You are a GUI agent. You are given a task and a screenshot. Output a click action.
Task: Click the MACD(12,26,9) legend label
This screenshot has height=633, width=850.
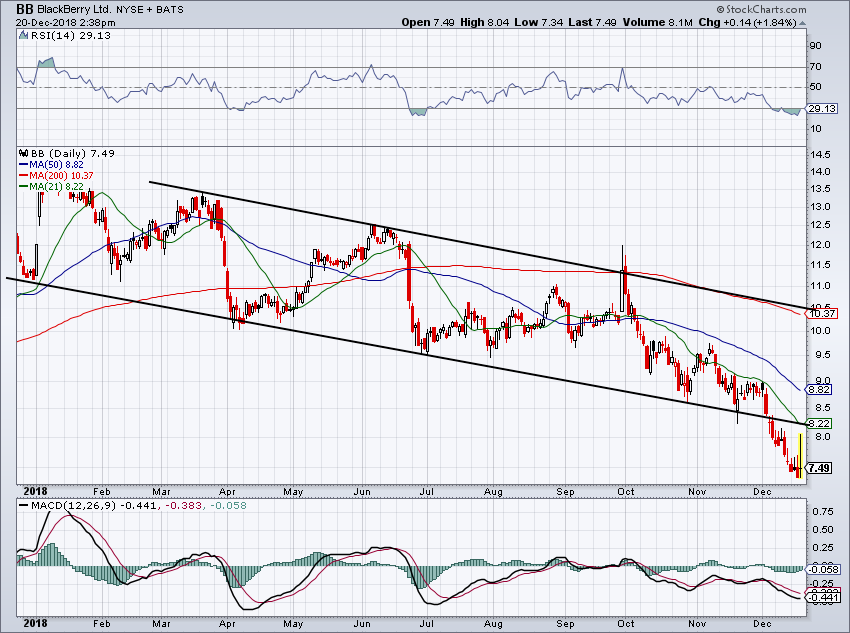pyautogui.click(x=74, y=506)
